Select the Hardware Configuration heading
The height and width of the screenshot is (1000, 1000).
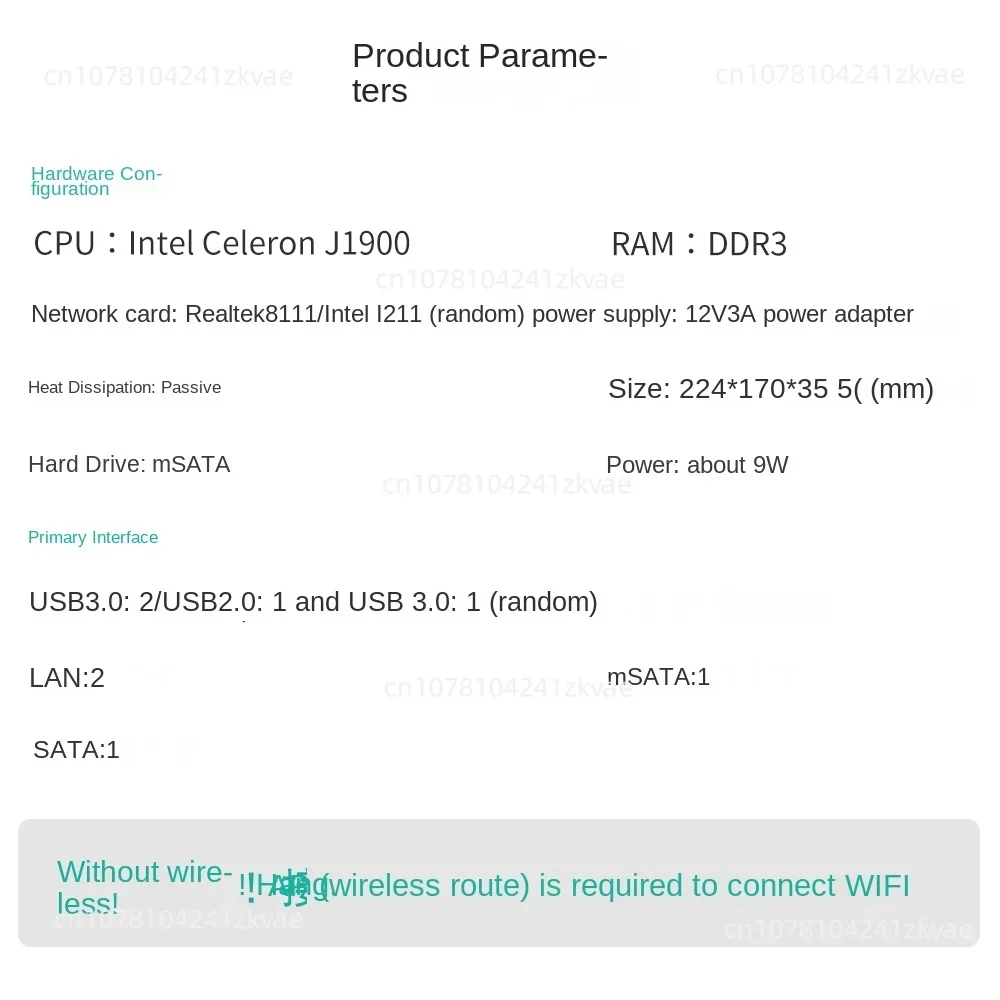click(96, 181)
